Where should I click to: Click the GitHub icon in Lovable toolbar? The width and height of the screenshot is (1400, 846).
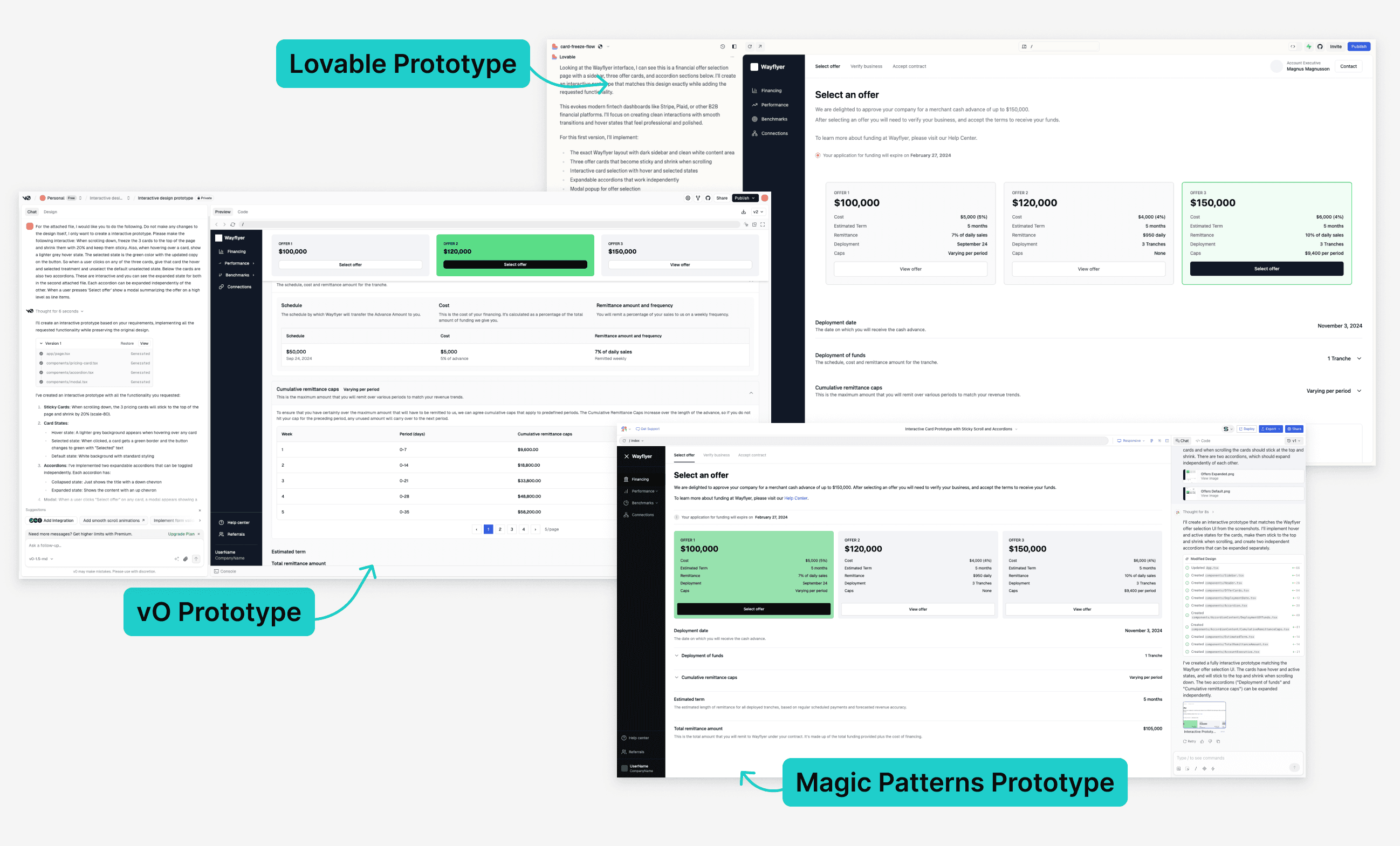point(1320,46)
